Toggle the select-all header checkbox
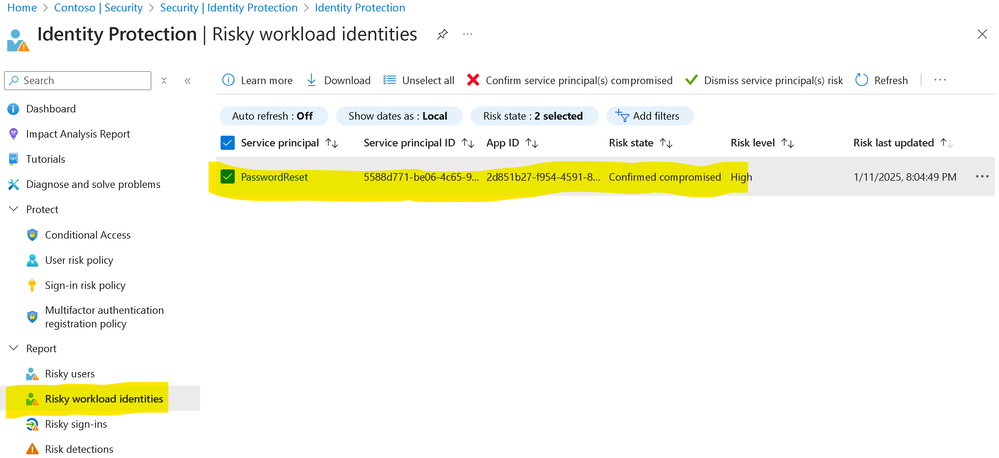Image resolution: width=999 pixels, height=458 pixels. pyautogui.click(x=227, y=143)
